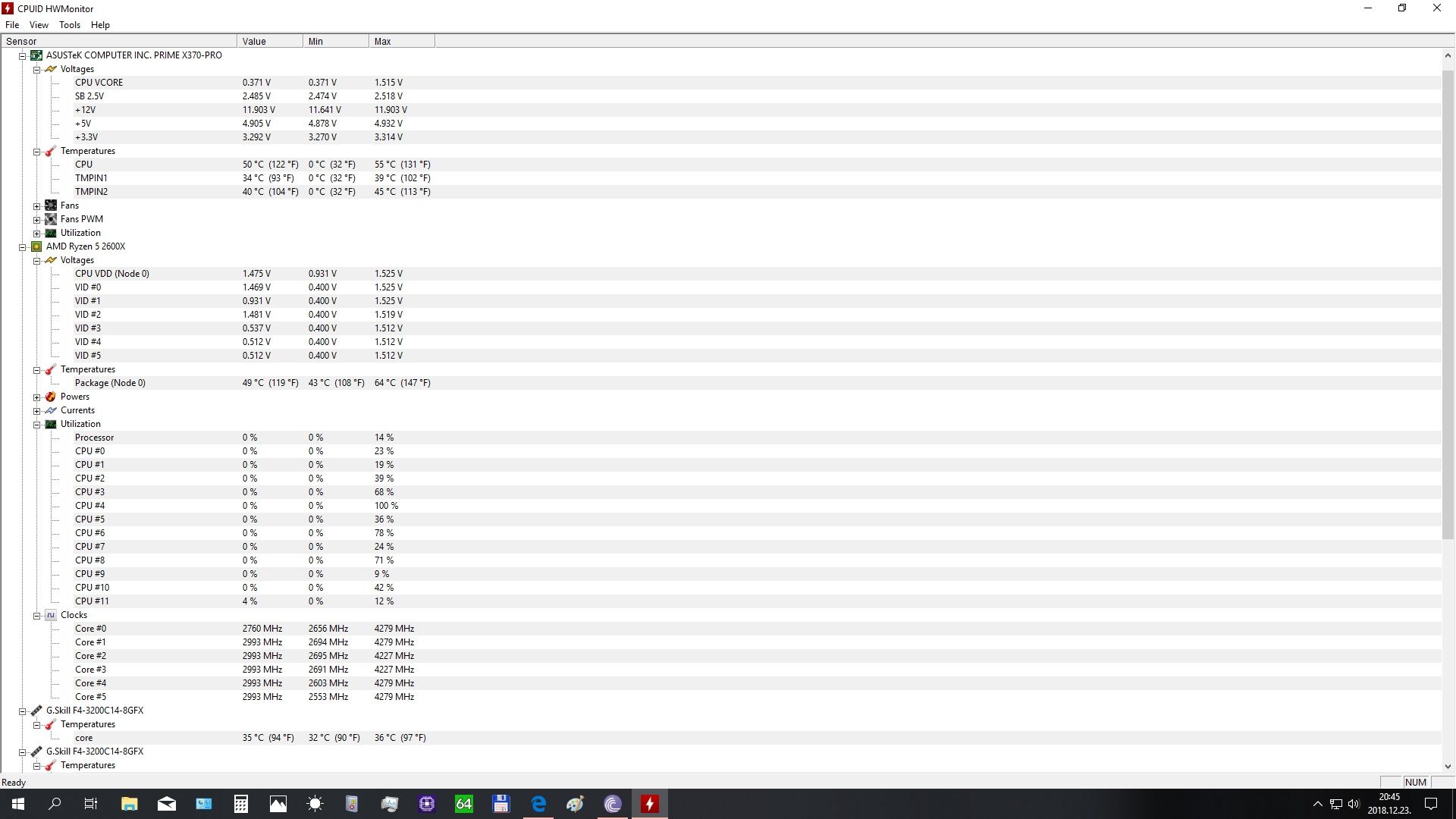Click the ASUSTeK motherboard icon in the tree
The width and height of the screenshot is (1456, 819).
click(x=36, y=55)
